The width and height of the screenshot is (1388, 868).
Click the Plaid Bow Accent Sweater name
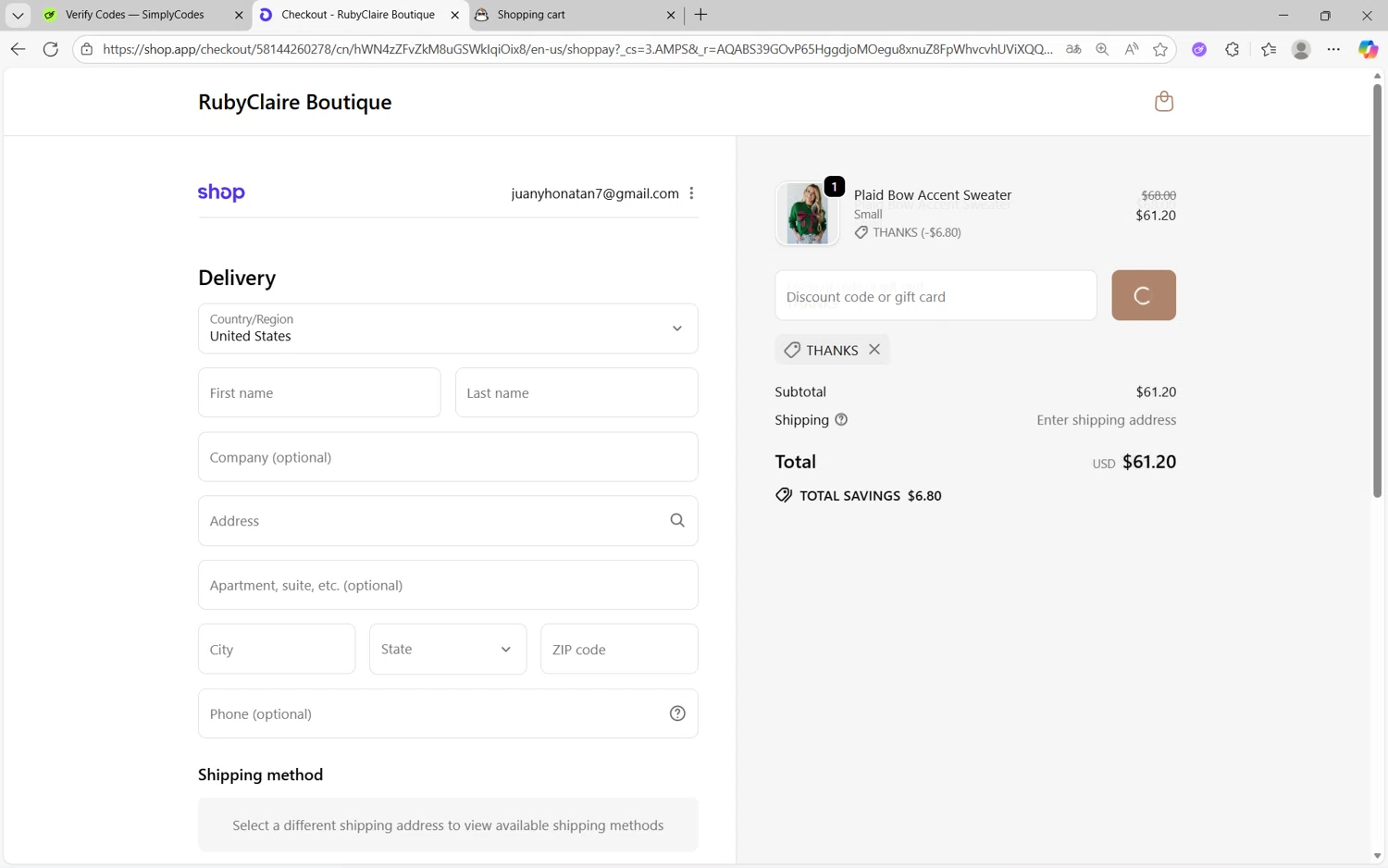pos(933,195)
